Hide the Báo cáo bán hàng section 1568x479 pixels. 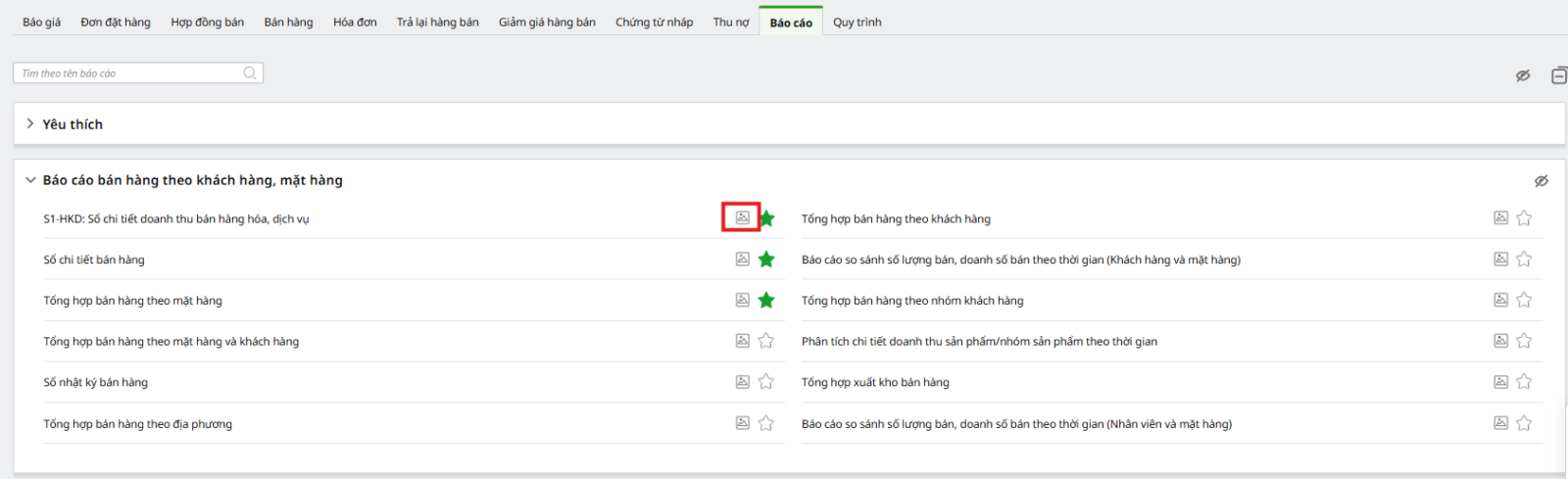tap(1541, 181)
